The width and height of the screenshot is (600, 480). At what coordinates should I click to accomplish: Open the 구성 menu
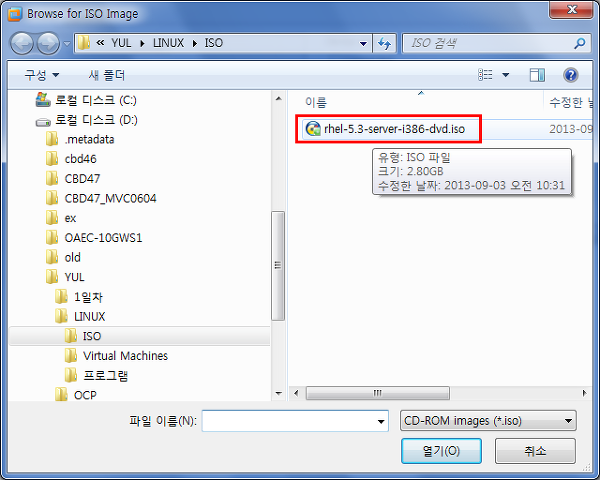(42, 75)
